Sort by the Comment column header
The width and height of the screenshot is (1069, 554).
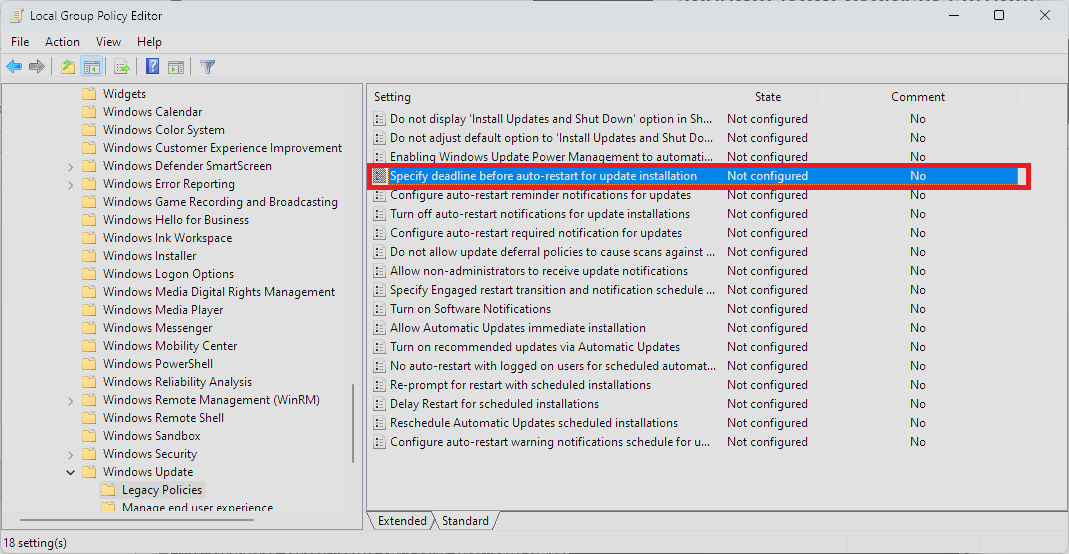pos(918,97)
